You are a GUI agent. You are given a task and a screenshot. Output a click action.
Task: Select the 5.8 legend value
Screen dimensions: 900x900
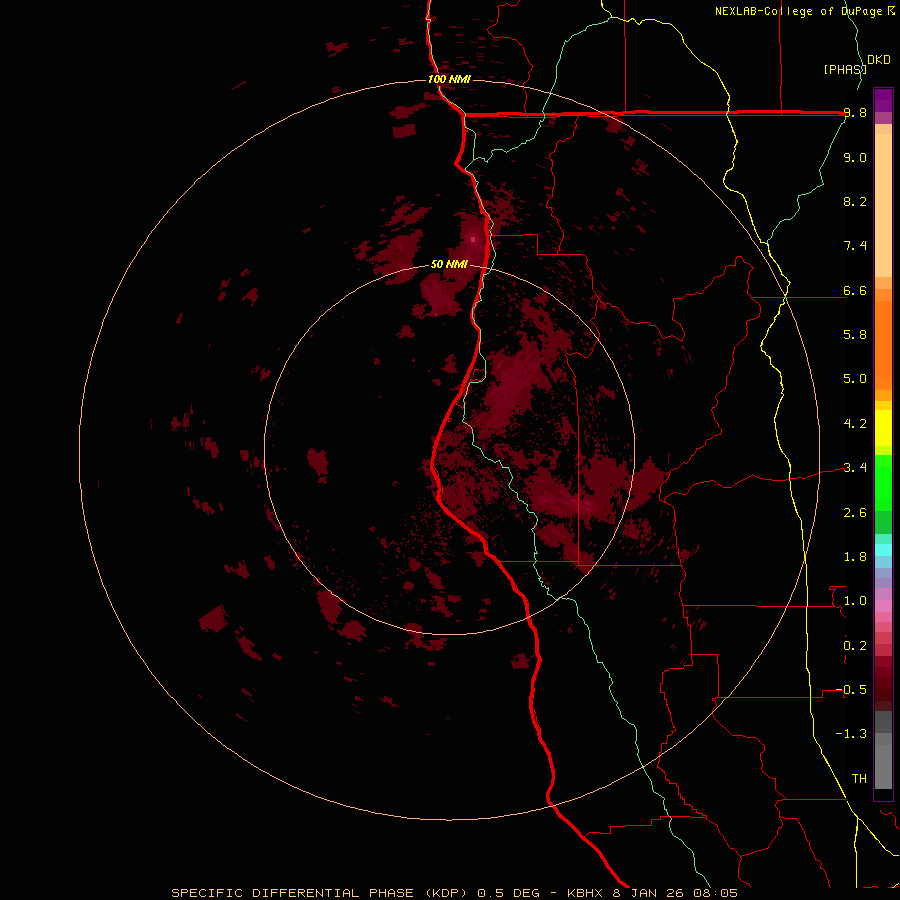click(x=855, y=335)
